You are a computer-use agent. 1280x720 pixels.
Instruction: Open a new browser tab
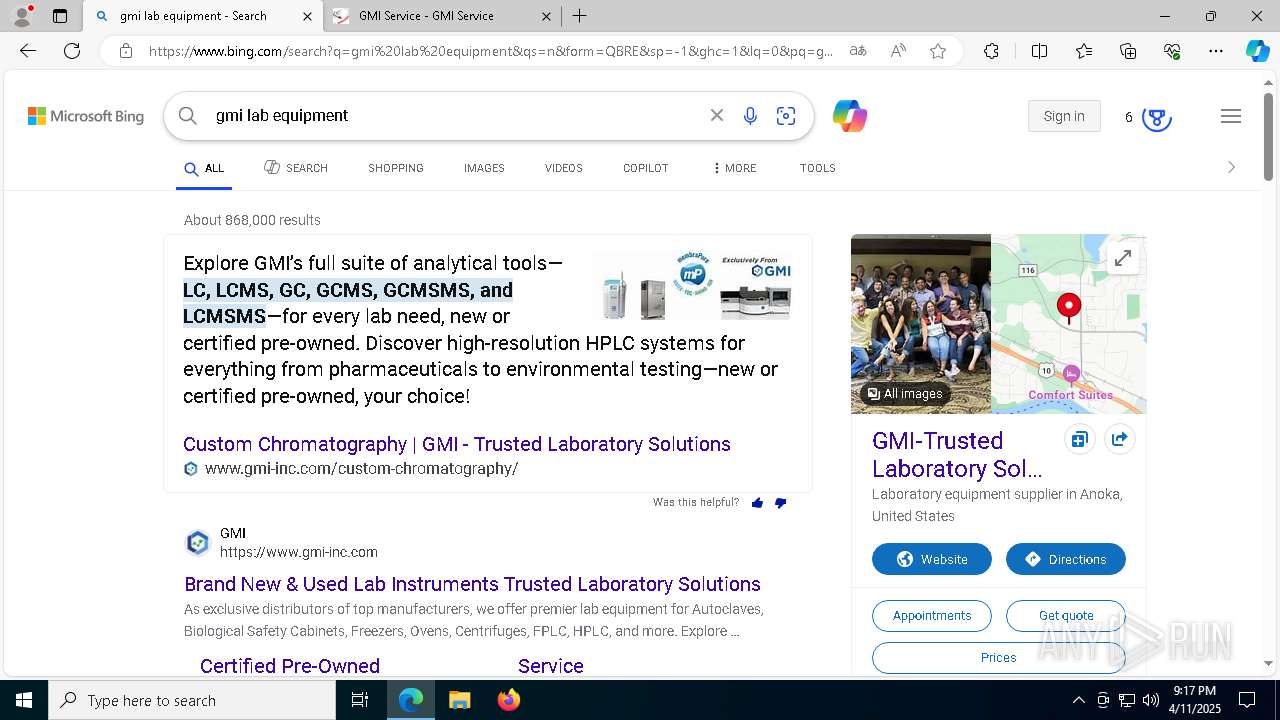pos(580,16)
